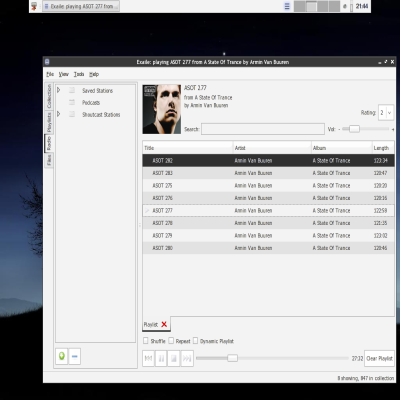Viewport: 400px width, 400px height.
Task: Click inside the Search input field
Action: click(263, 129)
